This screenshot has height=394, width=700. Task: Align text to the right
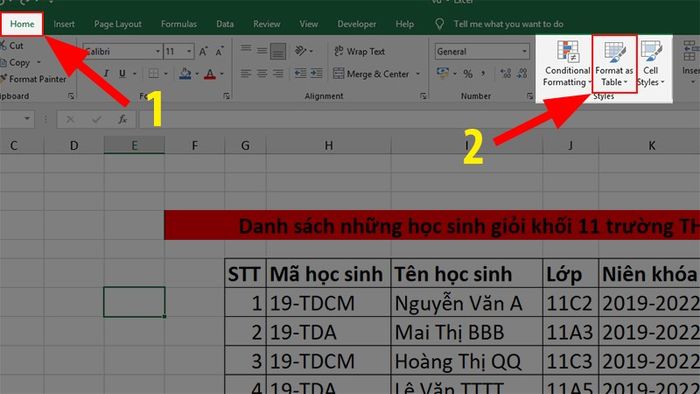pyautogui.click(x=278, y=73)
